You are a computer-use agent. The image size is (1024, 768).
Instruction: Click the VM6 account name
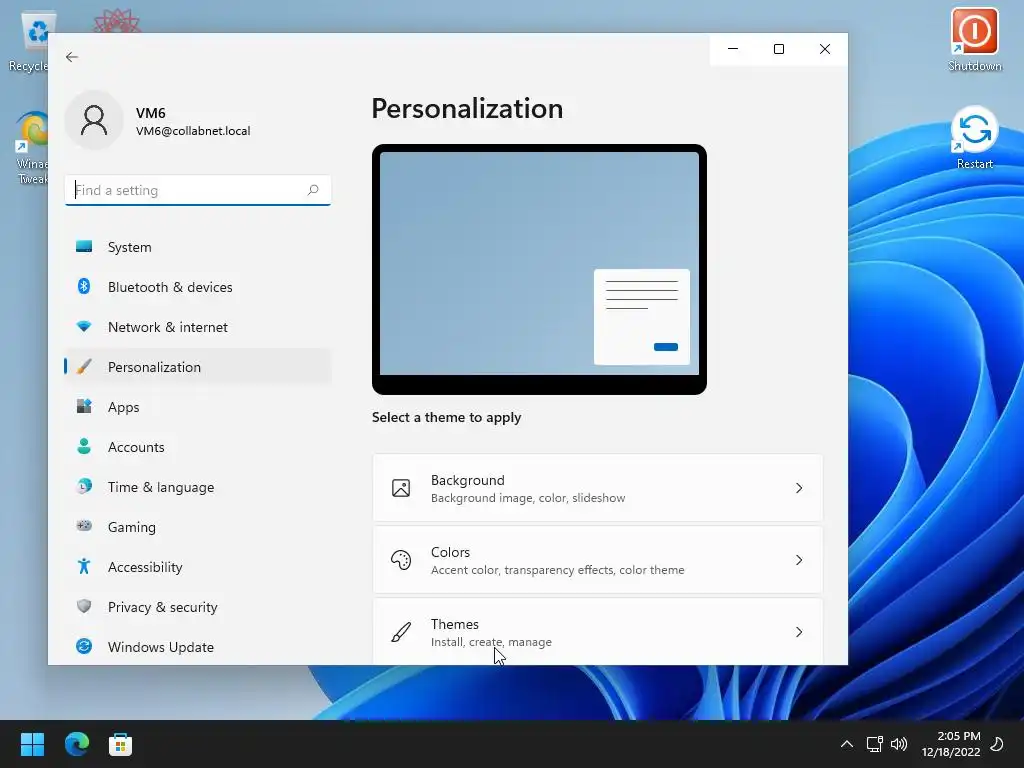[151, 113]
